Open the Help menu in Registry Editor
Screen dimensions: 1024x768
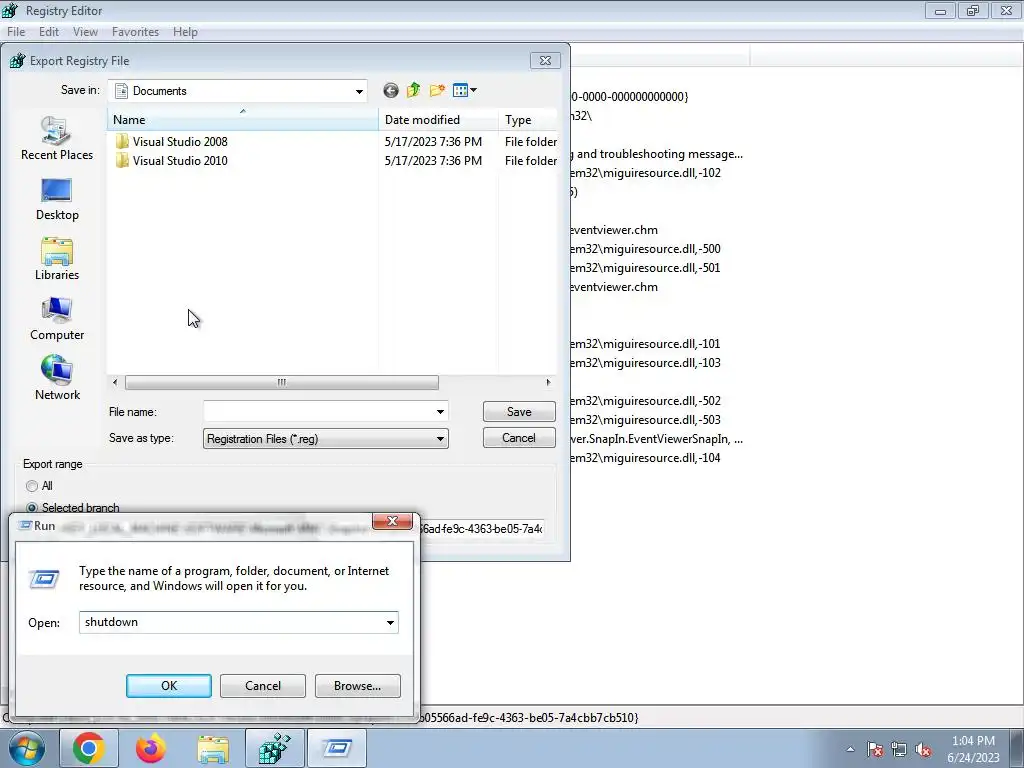tap(185, 32)
